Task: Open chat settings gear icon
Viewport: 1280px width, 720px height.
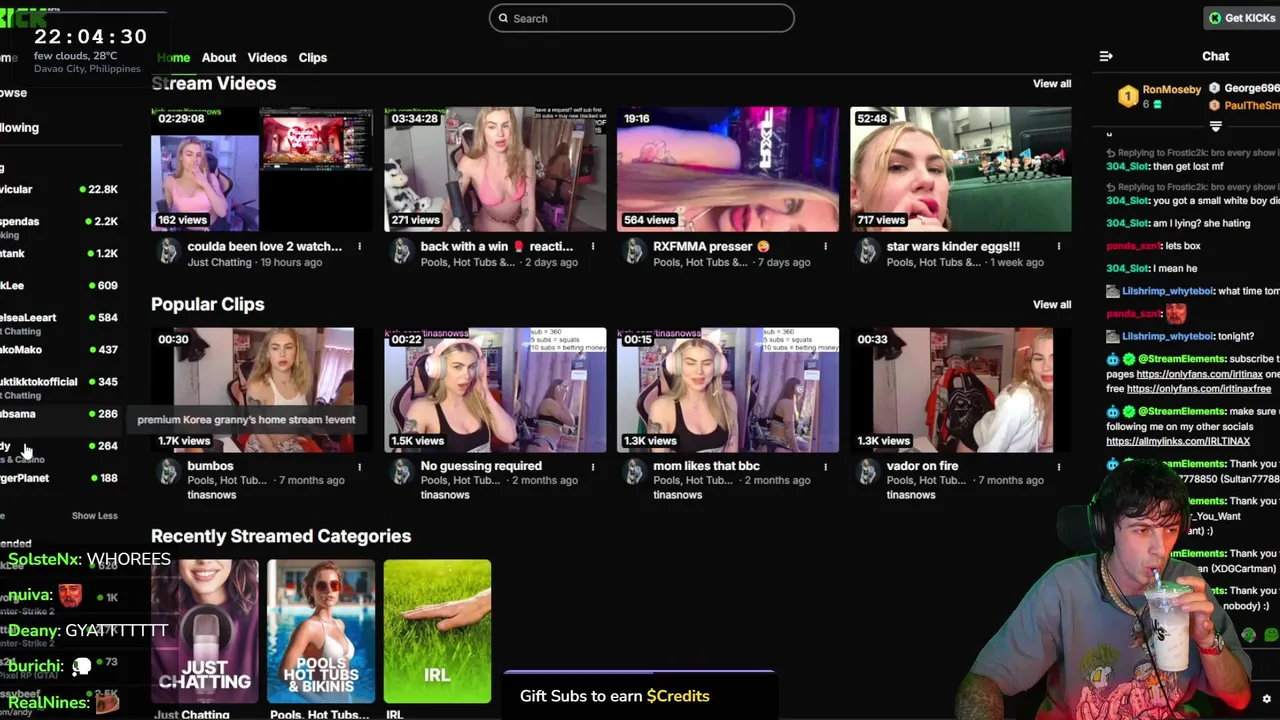Action: (x=1267, y=699)
